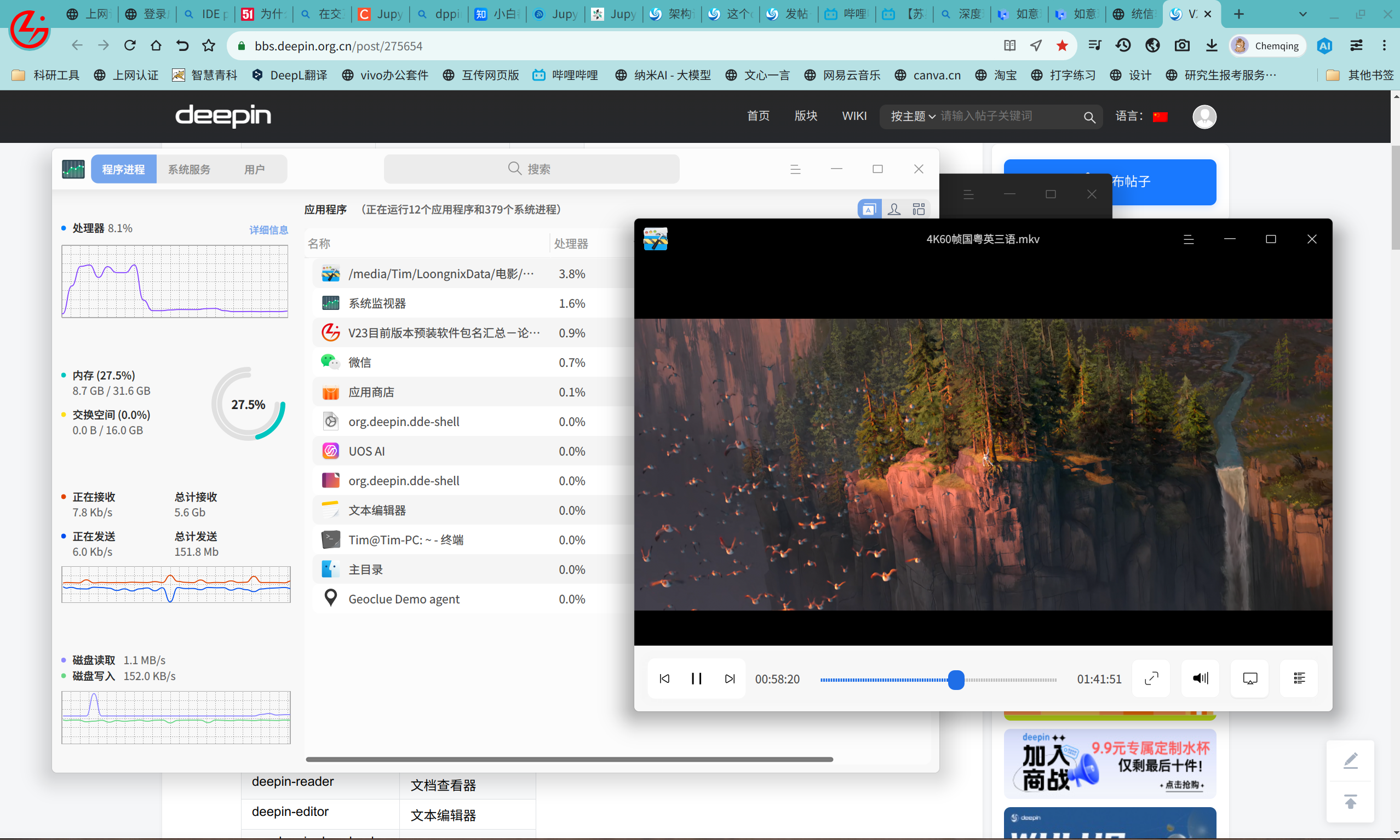Show my processes filter icon
This screenshot has height=840, width=1400.
click(x=894, y=209)
